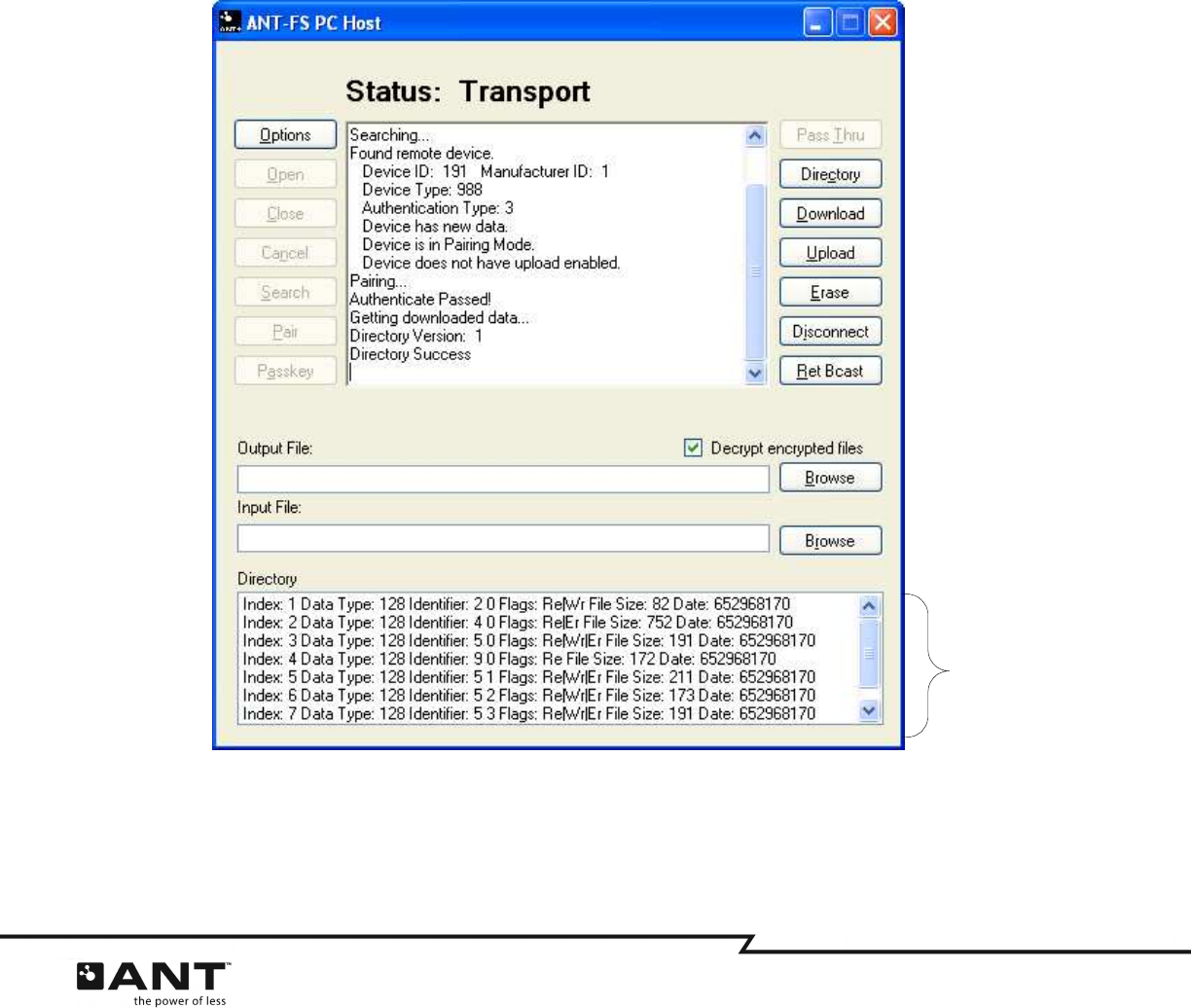Click the Directory list scrollbar thumb
The width and height of the screenshot is (1191, 1008).
869,654
